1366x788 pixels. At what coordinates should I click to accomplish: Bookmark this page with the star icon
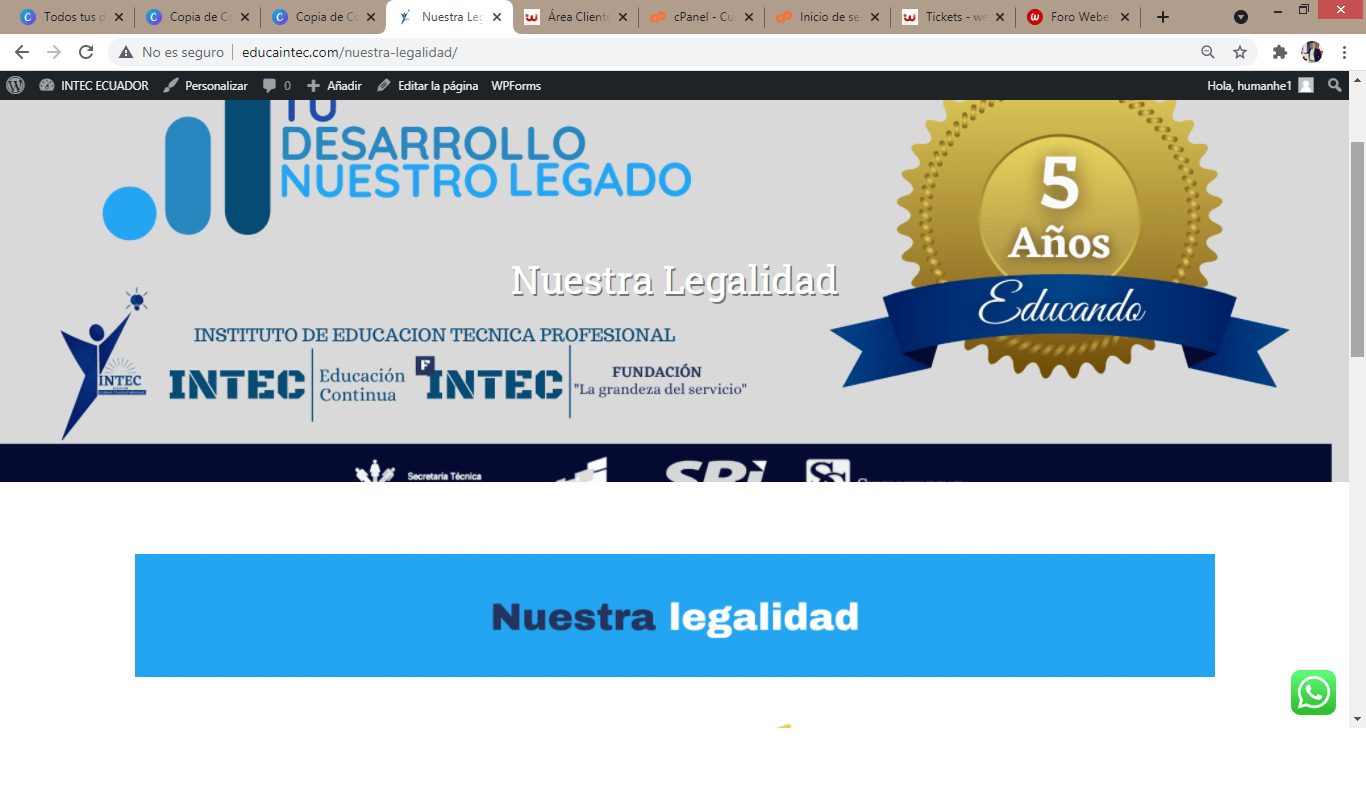1240,52
